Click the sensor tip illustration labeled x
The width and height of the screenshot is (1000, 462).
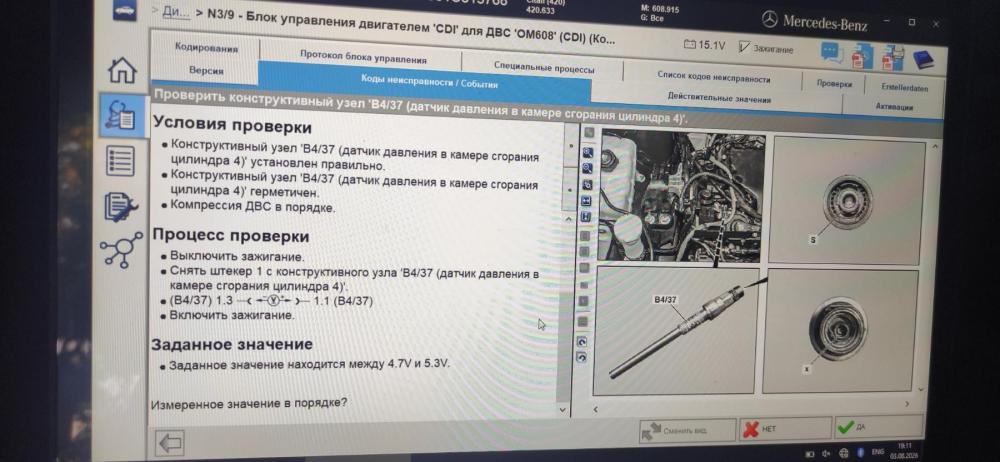[x=839, y=331]
